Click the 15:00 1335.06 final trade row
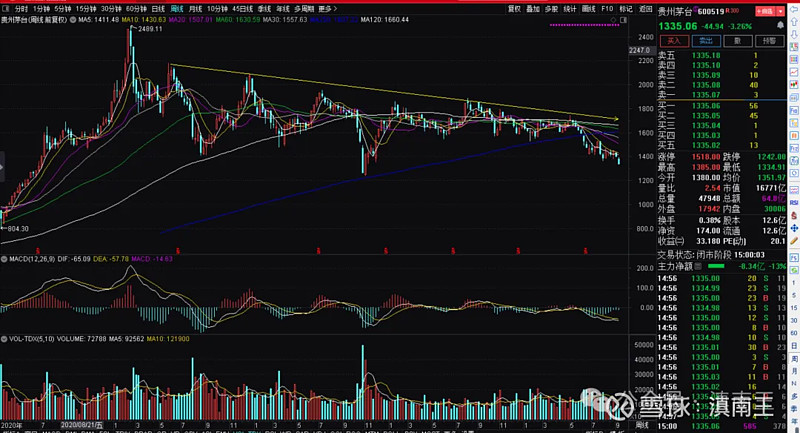The height and width of the screenshot is (433, 800). (722, 426)
